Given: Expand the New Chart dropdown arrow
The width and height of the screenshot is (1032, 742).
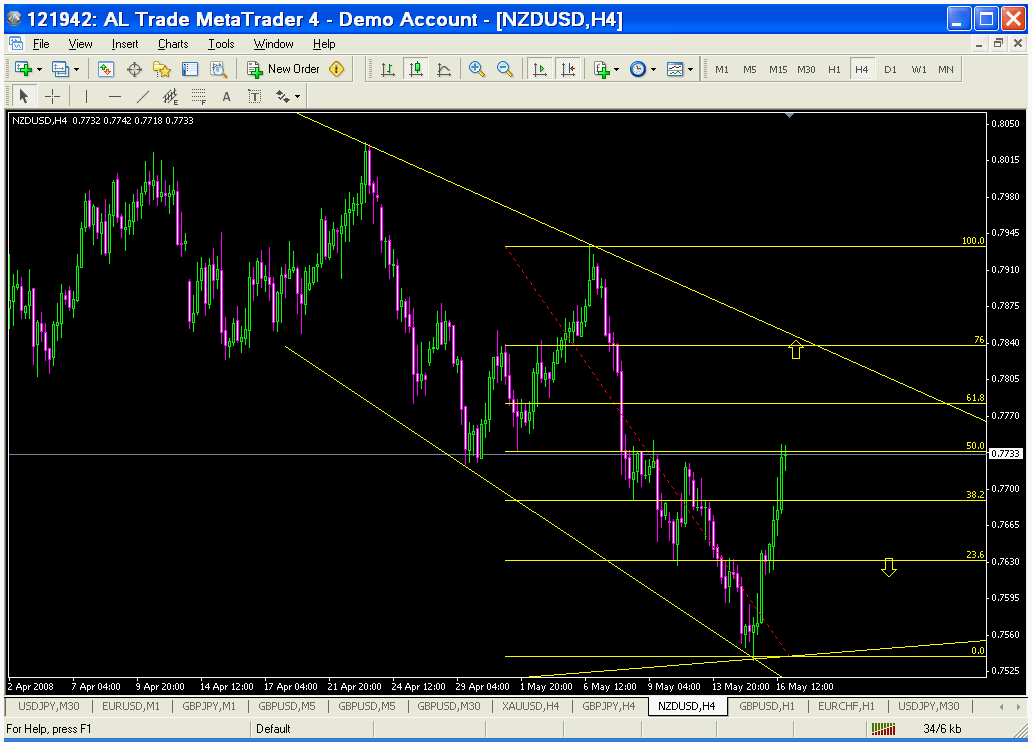Looking at the screenshot, I should [x=39, y=69].
